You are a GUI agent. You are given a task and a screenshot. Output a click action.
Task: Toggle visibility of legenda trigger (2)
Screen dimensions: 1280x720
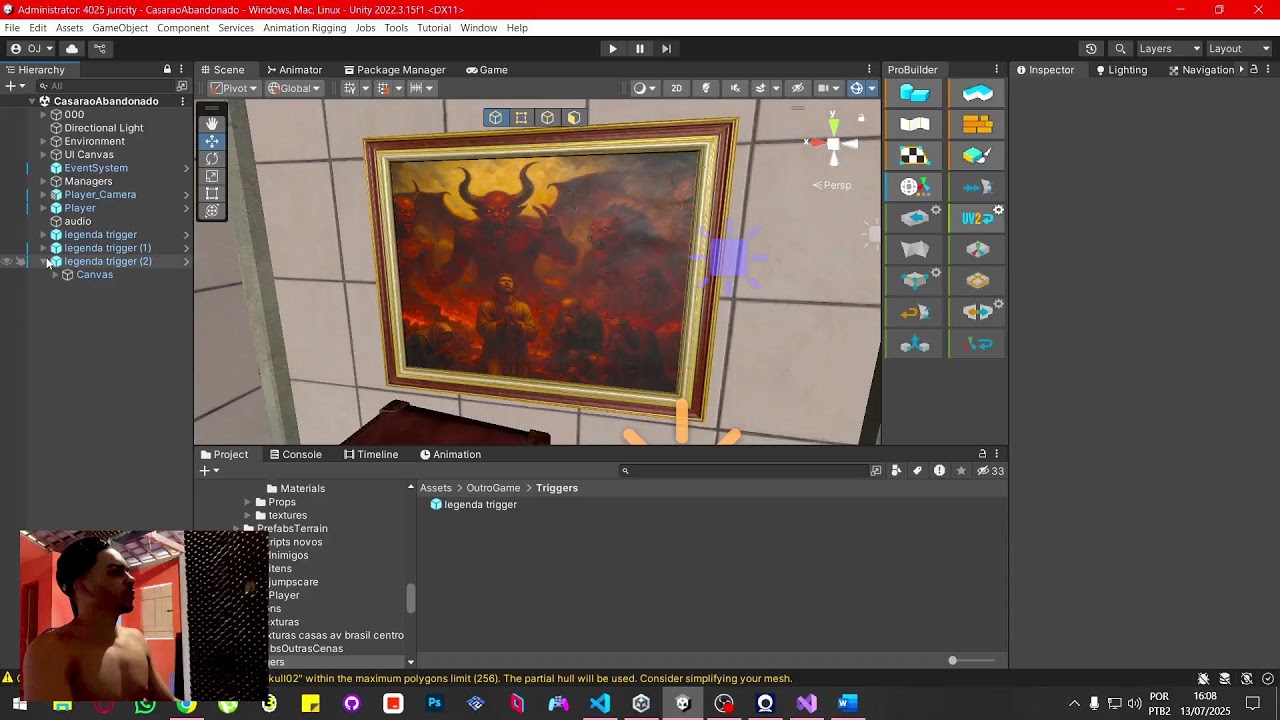tap(7, 261)
